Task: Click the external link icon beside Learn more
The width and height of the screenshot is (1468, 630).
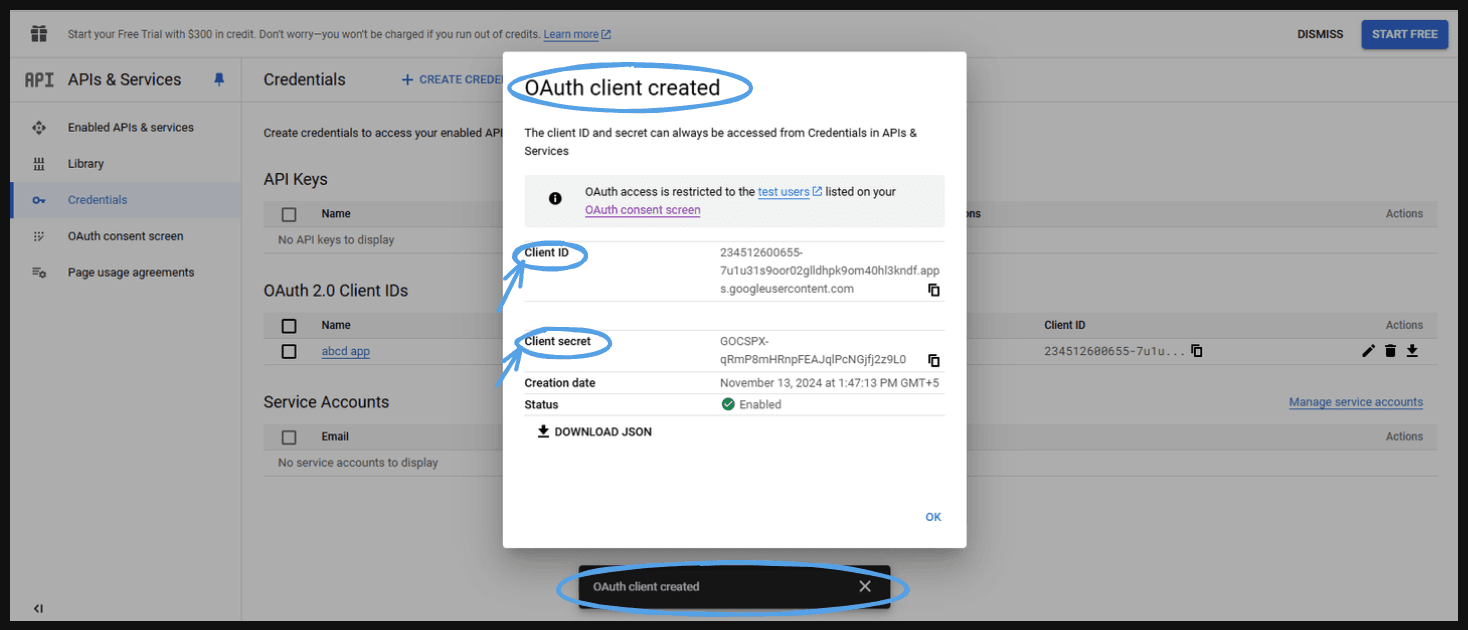Action: point(606,34)
